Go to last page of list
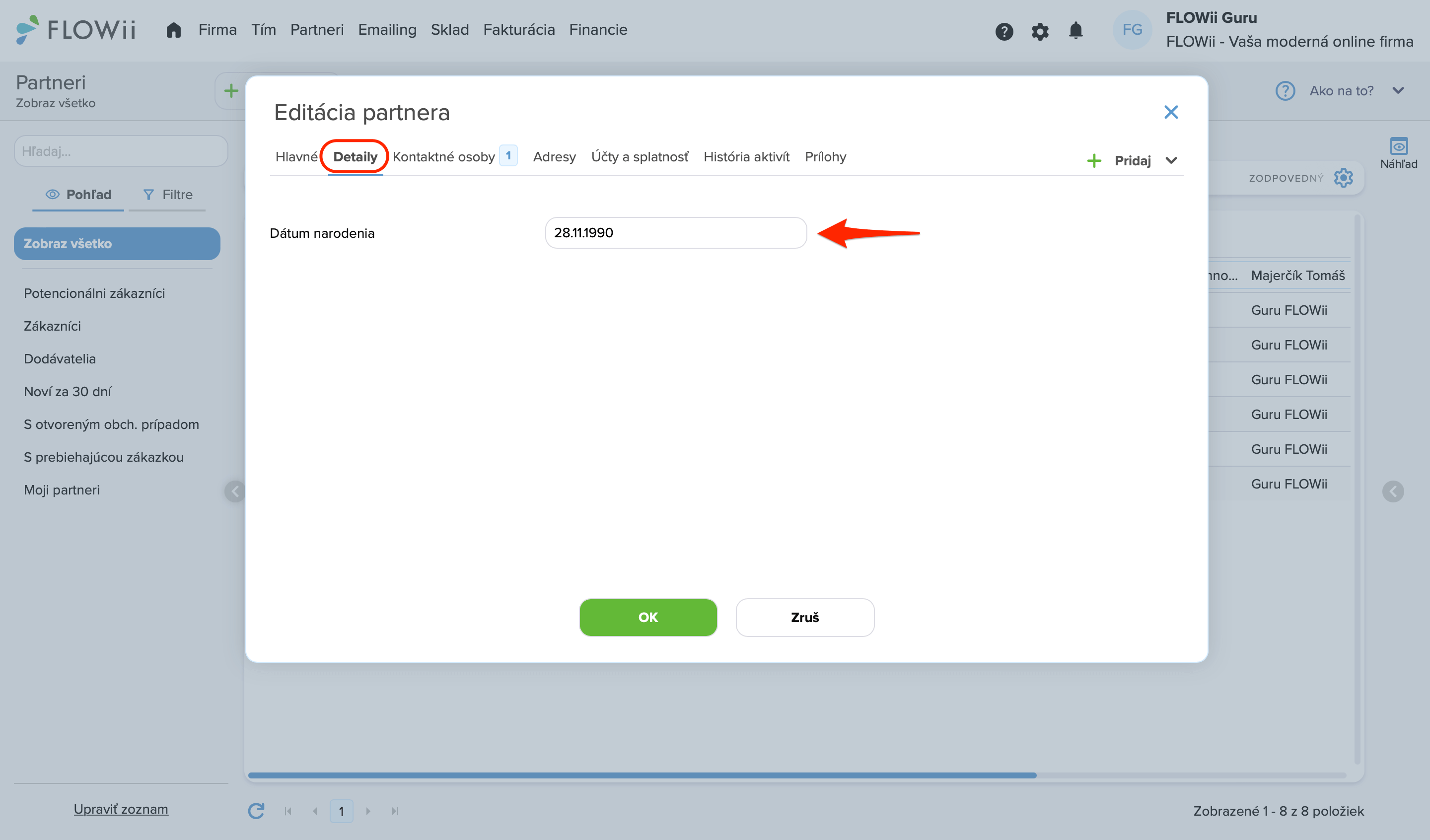 point(395,811)
